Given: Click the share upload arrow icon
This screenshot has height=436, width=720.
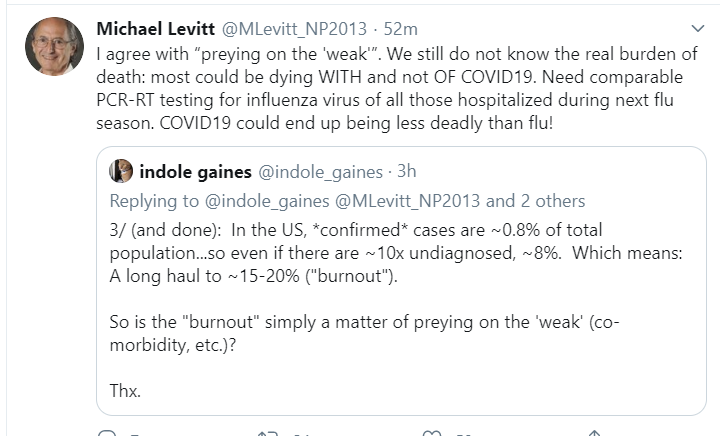Looking at the screenshot, I should (x=593, y=432).
